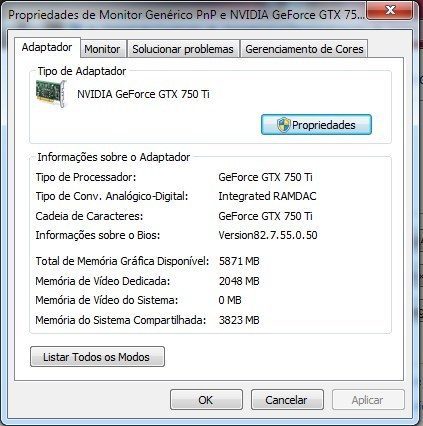Click the 2048 MB dedicated video memory value
Viewport: 423px width, 426px height.
[239, 281]
